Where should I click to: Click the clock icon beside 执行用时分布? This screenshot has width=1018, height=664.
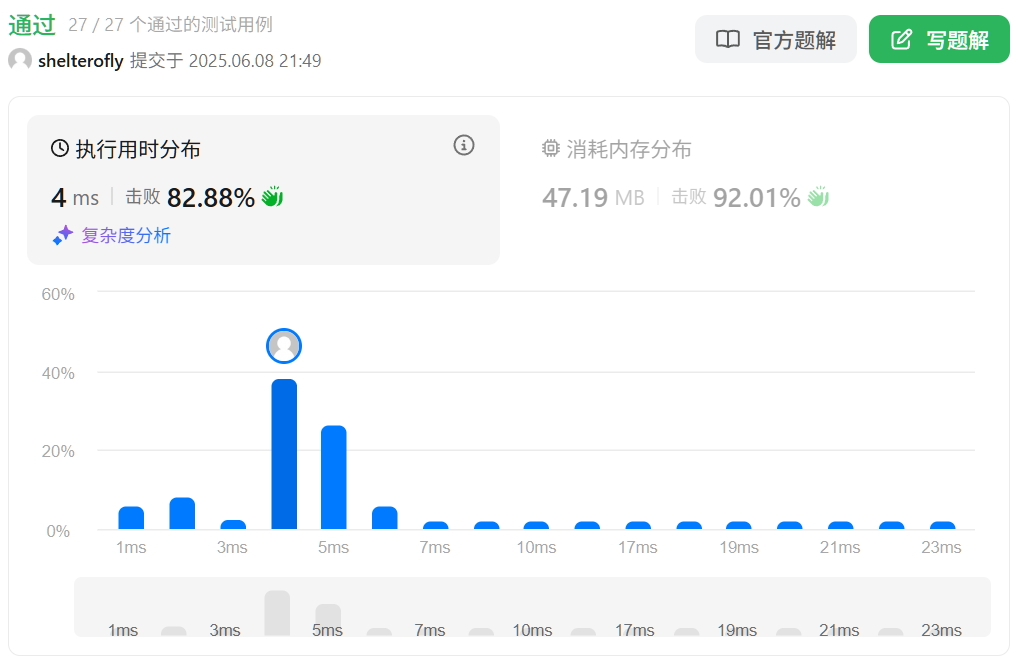tap(60, 149)
